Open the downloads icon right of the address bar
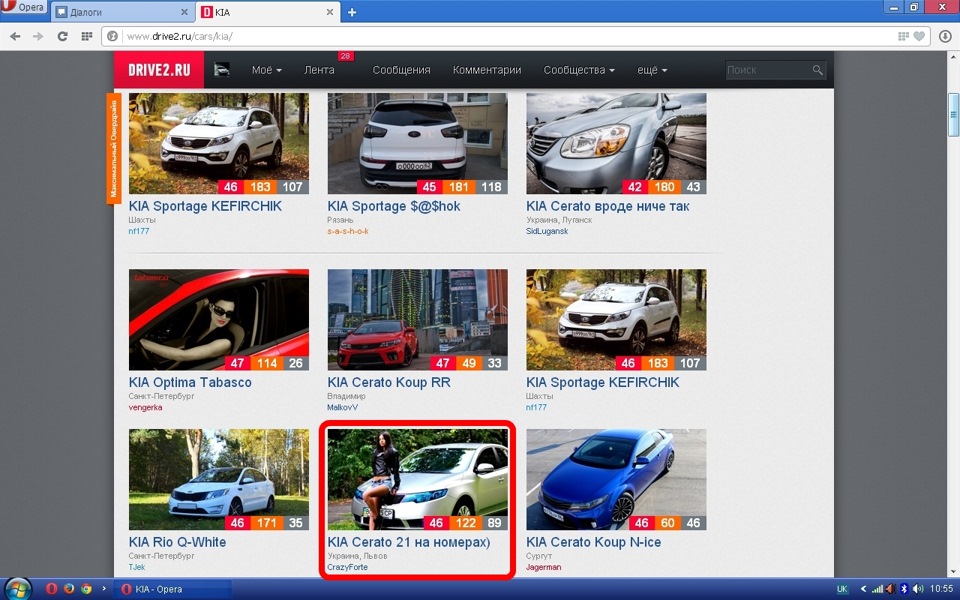This screenshot has width=960, height=600. pyautogui.click(x=945, y=37)
